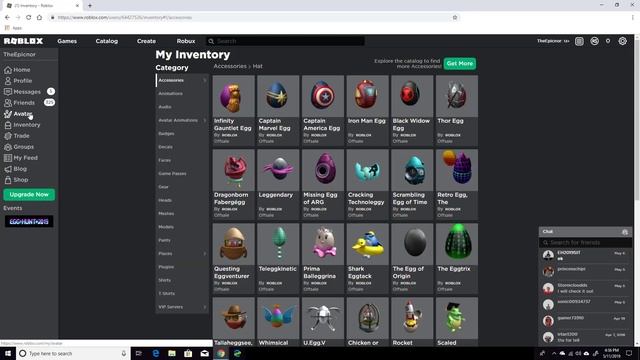Open the Egg Hunt 2019 event banner
The width and height of the screenshot is (640, 360).
29,222
